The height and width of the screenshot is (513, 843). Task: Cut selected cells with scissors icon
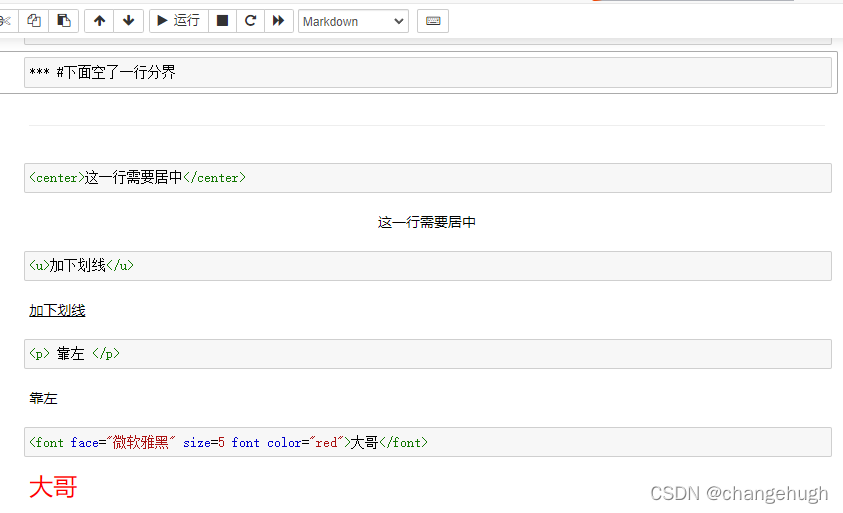click(x=6, y=21)
